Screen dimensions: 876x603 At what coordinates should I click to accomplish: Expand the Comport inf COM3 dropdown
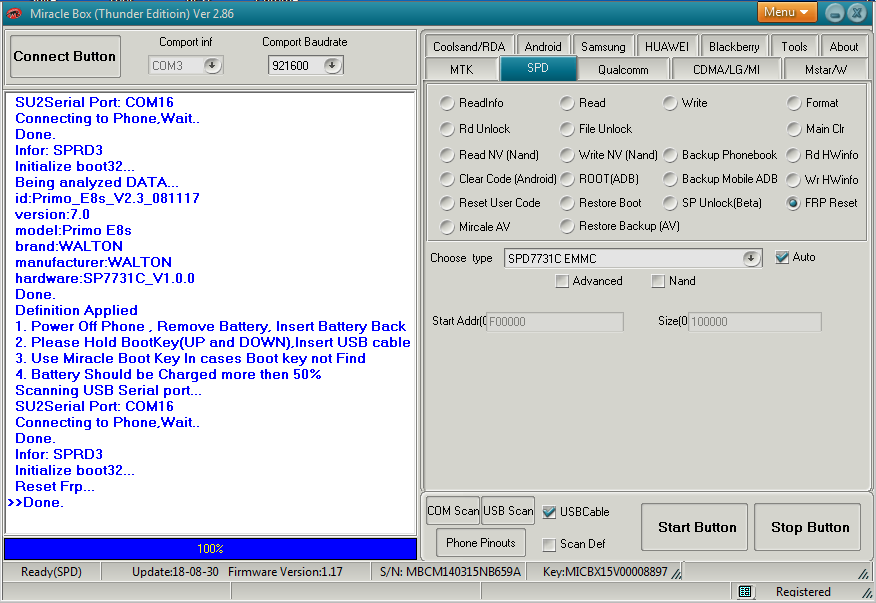(212, 65)
